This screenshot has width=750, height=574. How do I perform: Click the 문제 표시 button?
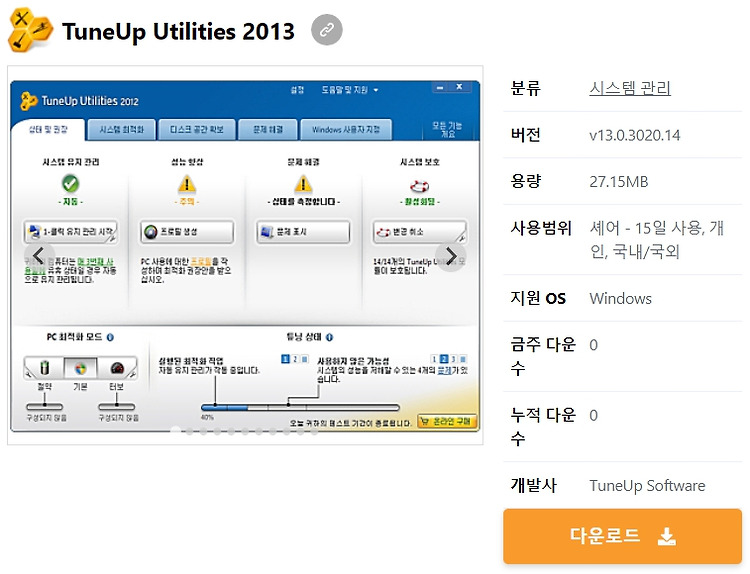coord(303,232)
